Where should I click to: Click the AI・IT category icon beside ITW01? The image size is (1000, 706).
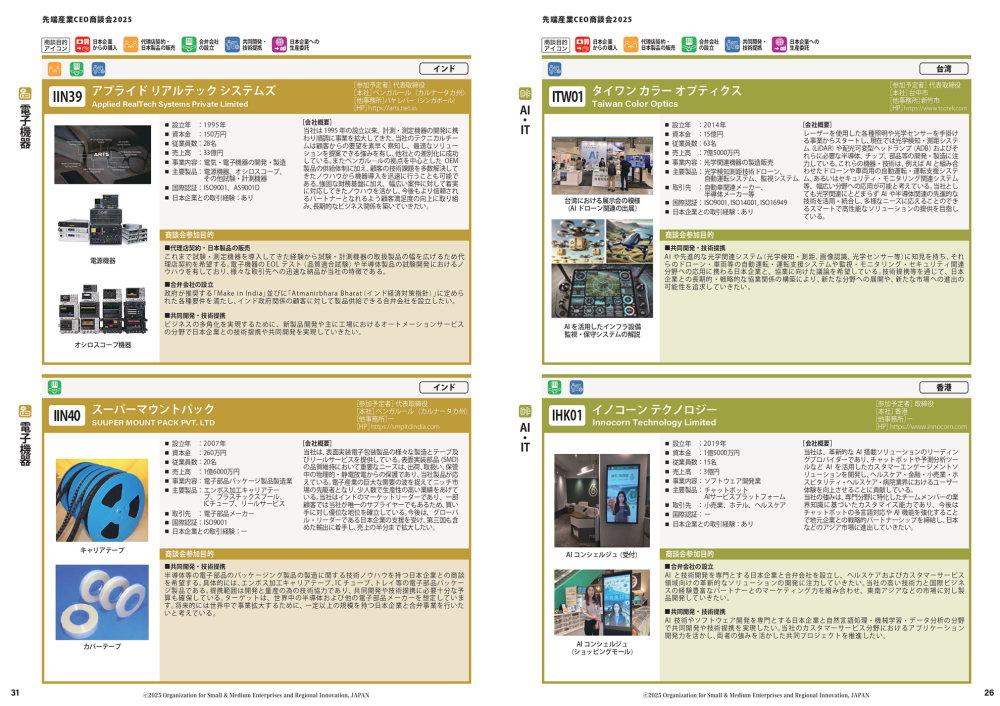525,94
